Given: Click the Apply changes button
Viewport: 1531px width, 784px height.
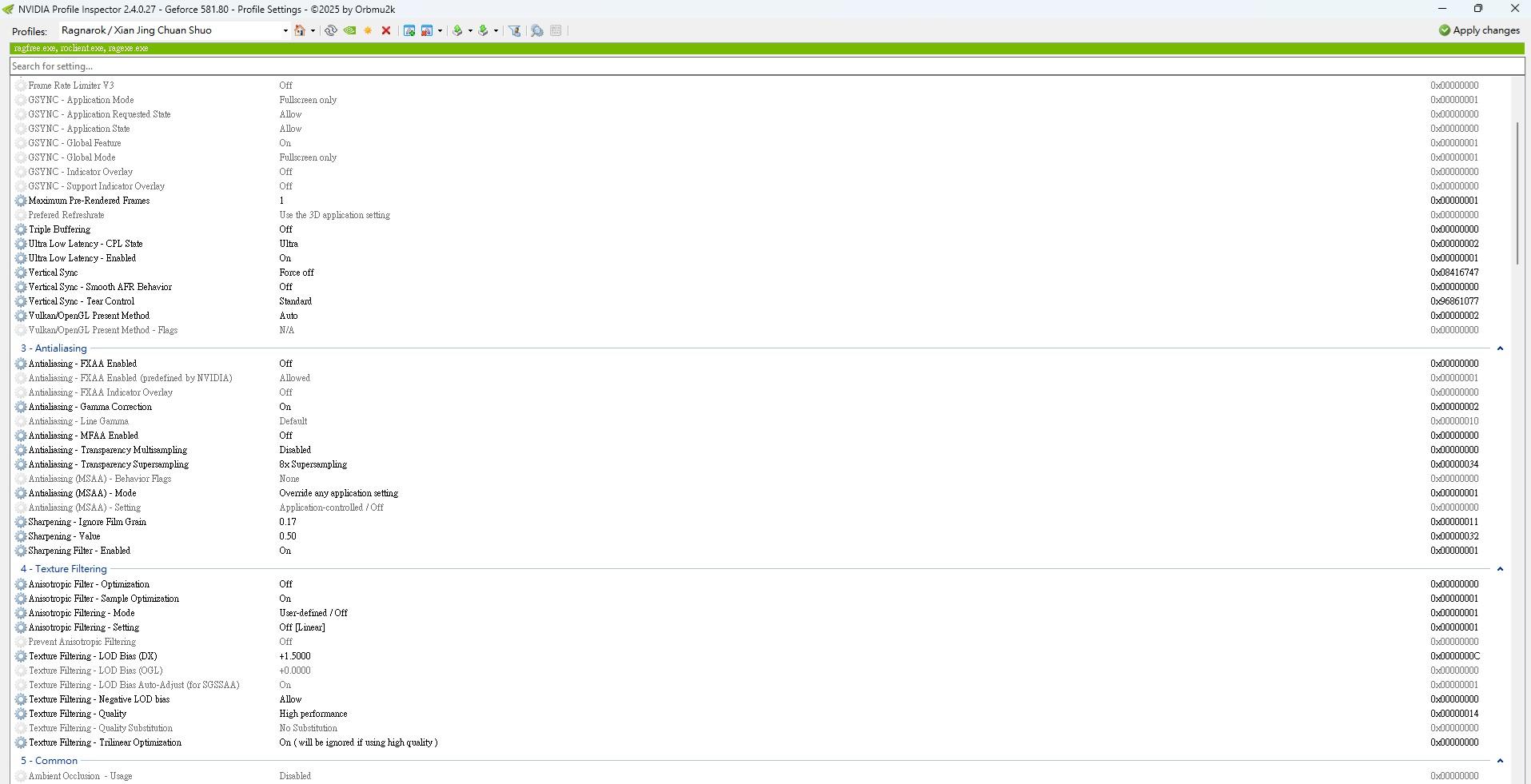Looking at the screenshot, I should pos(1479,30).
